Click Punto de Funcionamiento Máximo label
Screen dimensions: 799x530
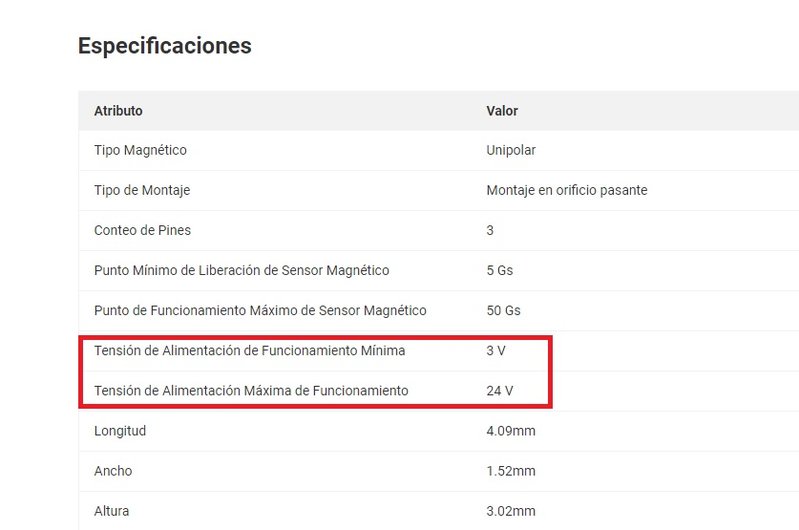click(260, 310)
